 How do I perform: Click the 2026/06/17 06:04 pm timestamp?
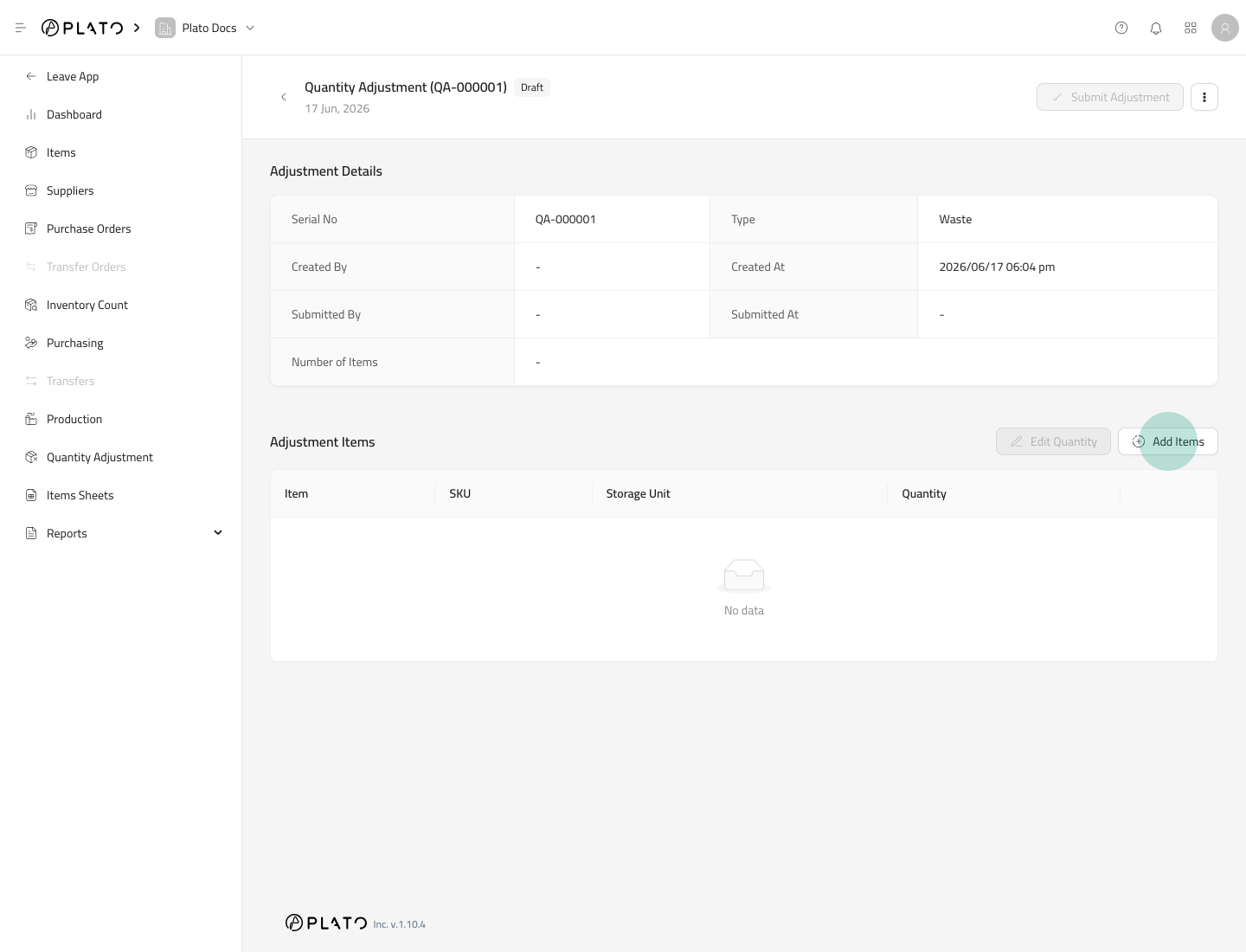997,267
